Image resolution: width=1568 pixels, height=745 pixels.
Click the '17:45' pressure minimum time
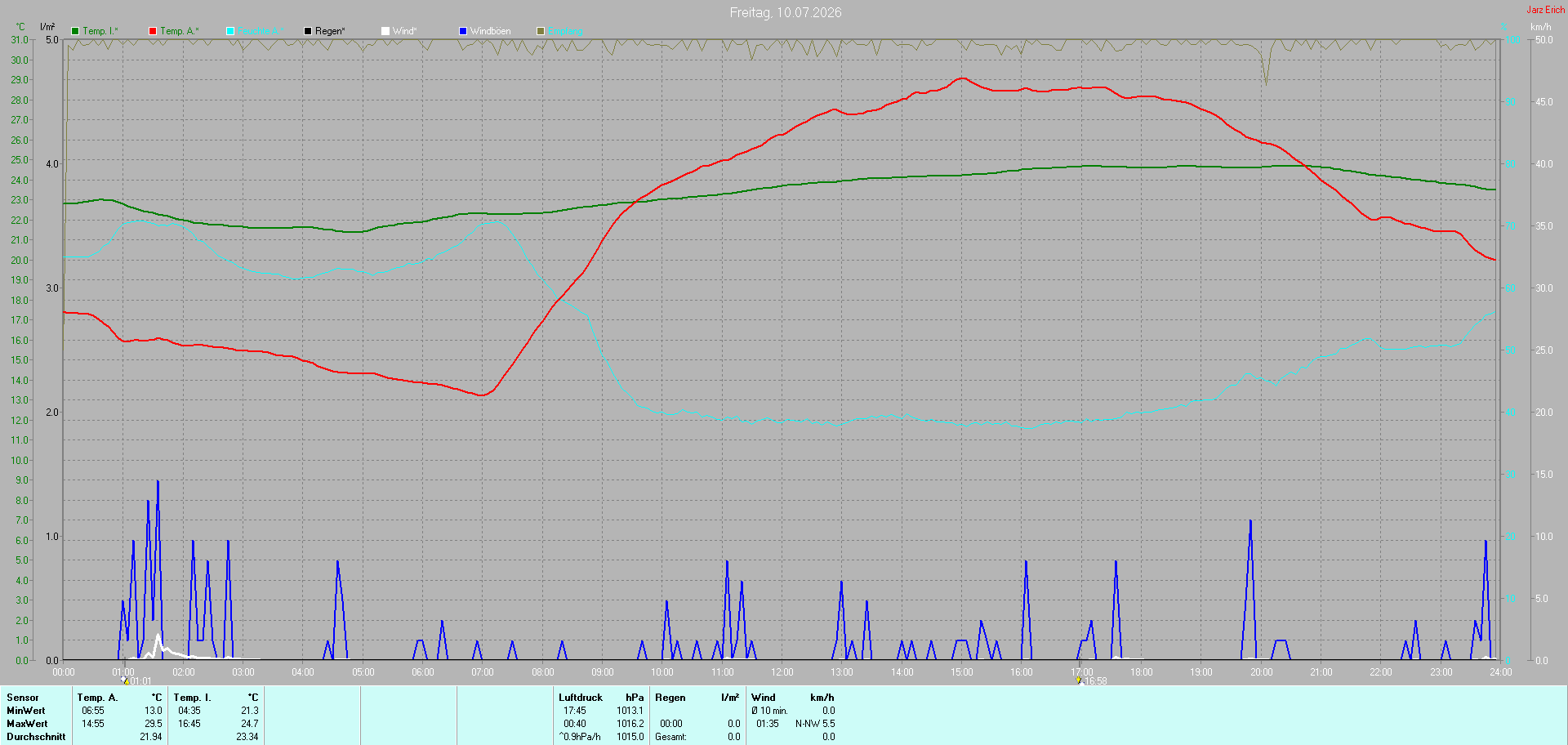[575, 711]
